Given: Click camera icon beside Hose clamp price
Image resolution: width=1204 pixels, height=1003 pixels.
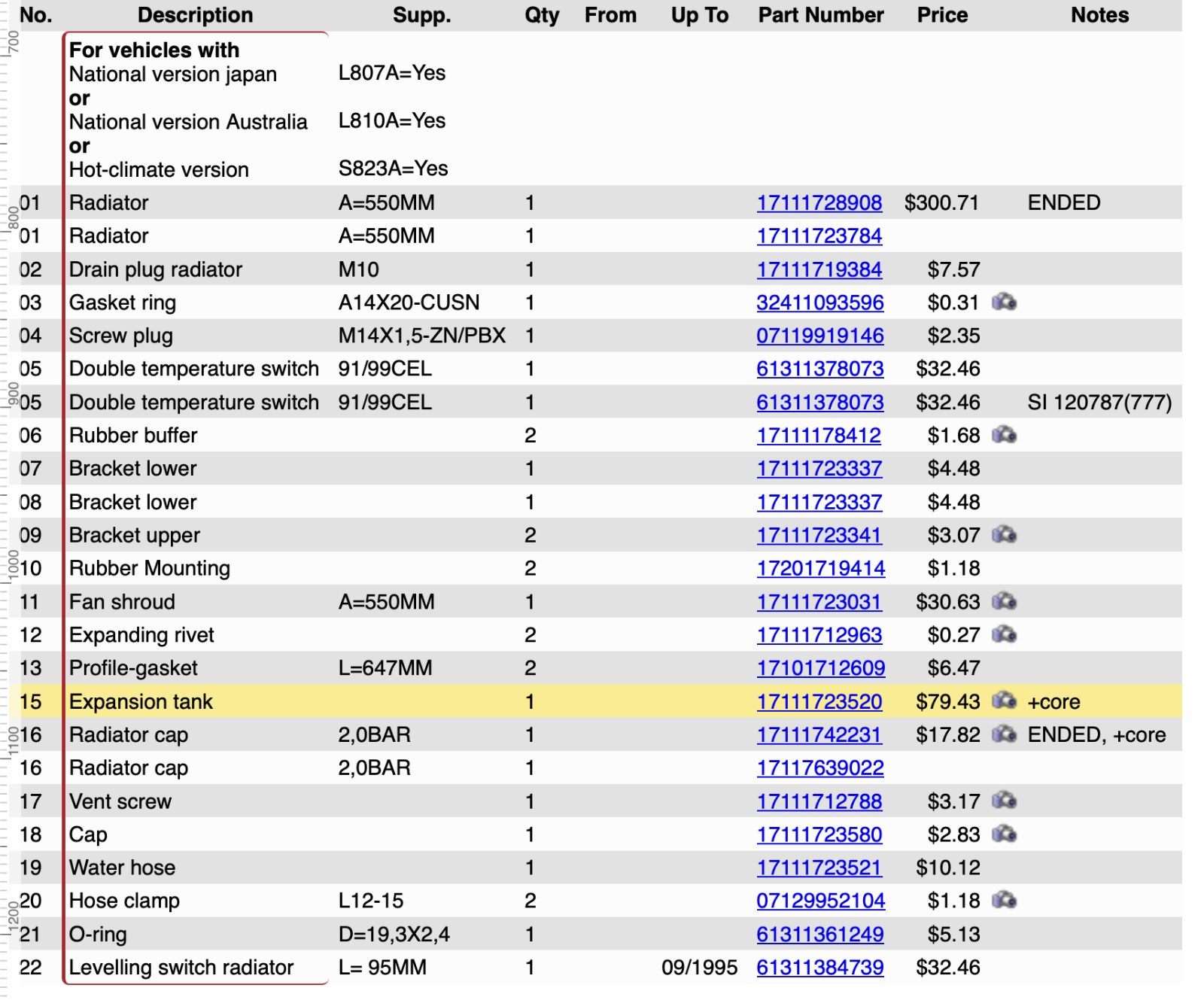Looking at the screenshot, I should [x=1004, y=901].
